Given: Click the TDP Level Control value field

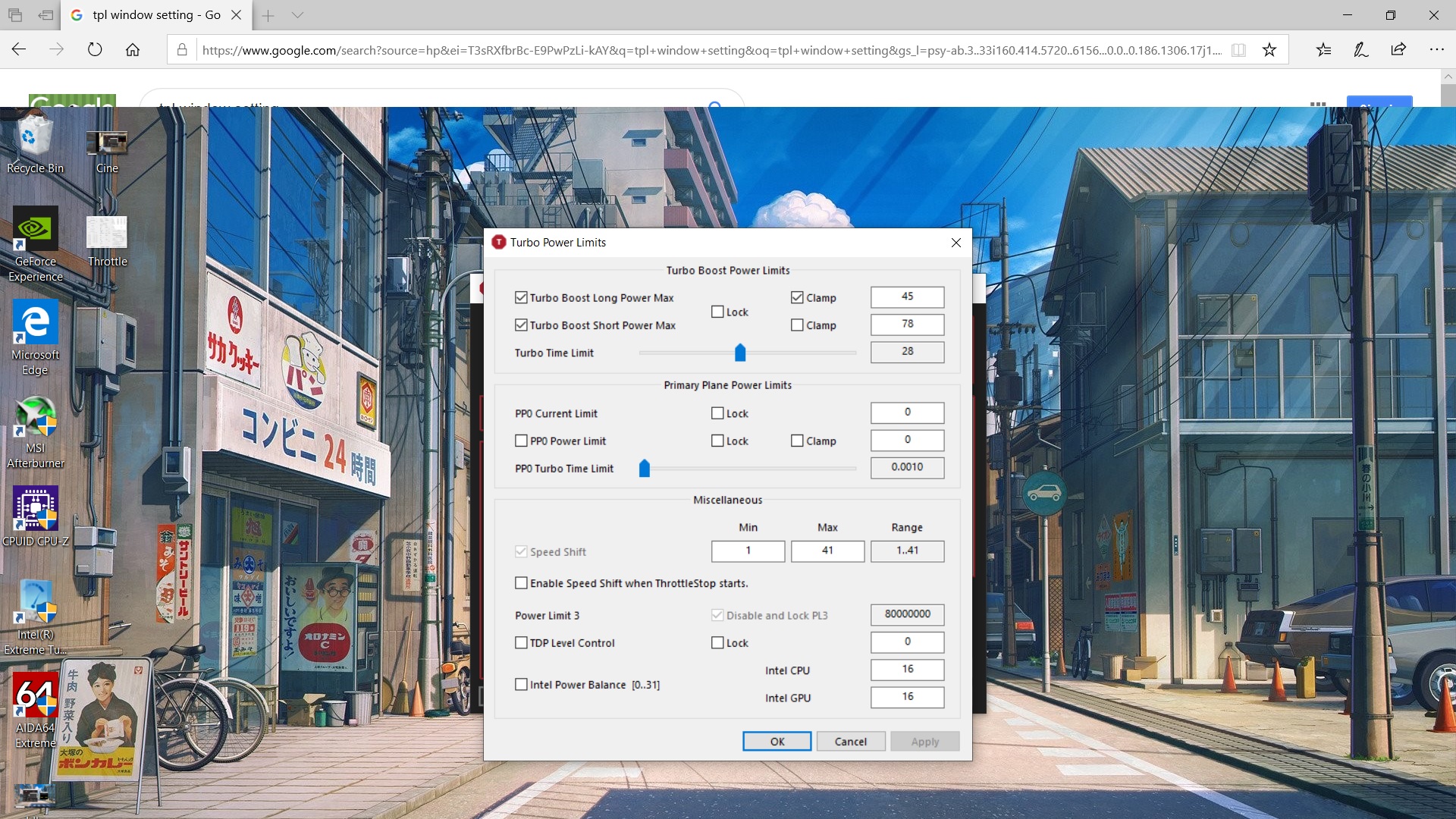Looking at the screenshot, I should click(907, 642).
